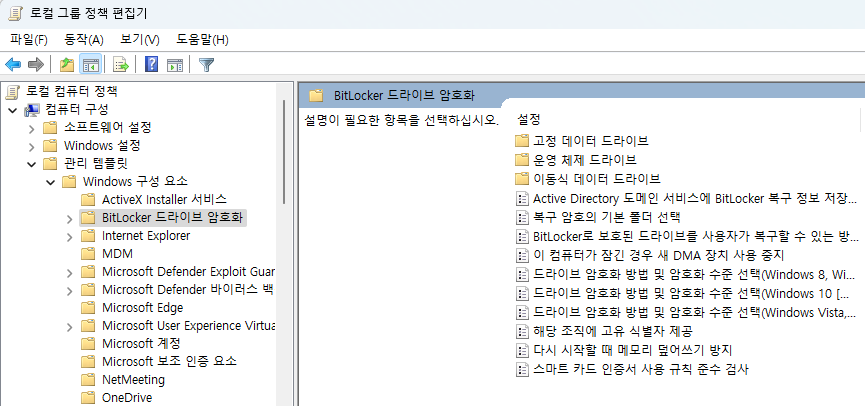Toggle the action pane toolbar icon
Image resolution: width=865 pixels, height=406 pixels.
[x=175, y=65]
